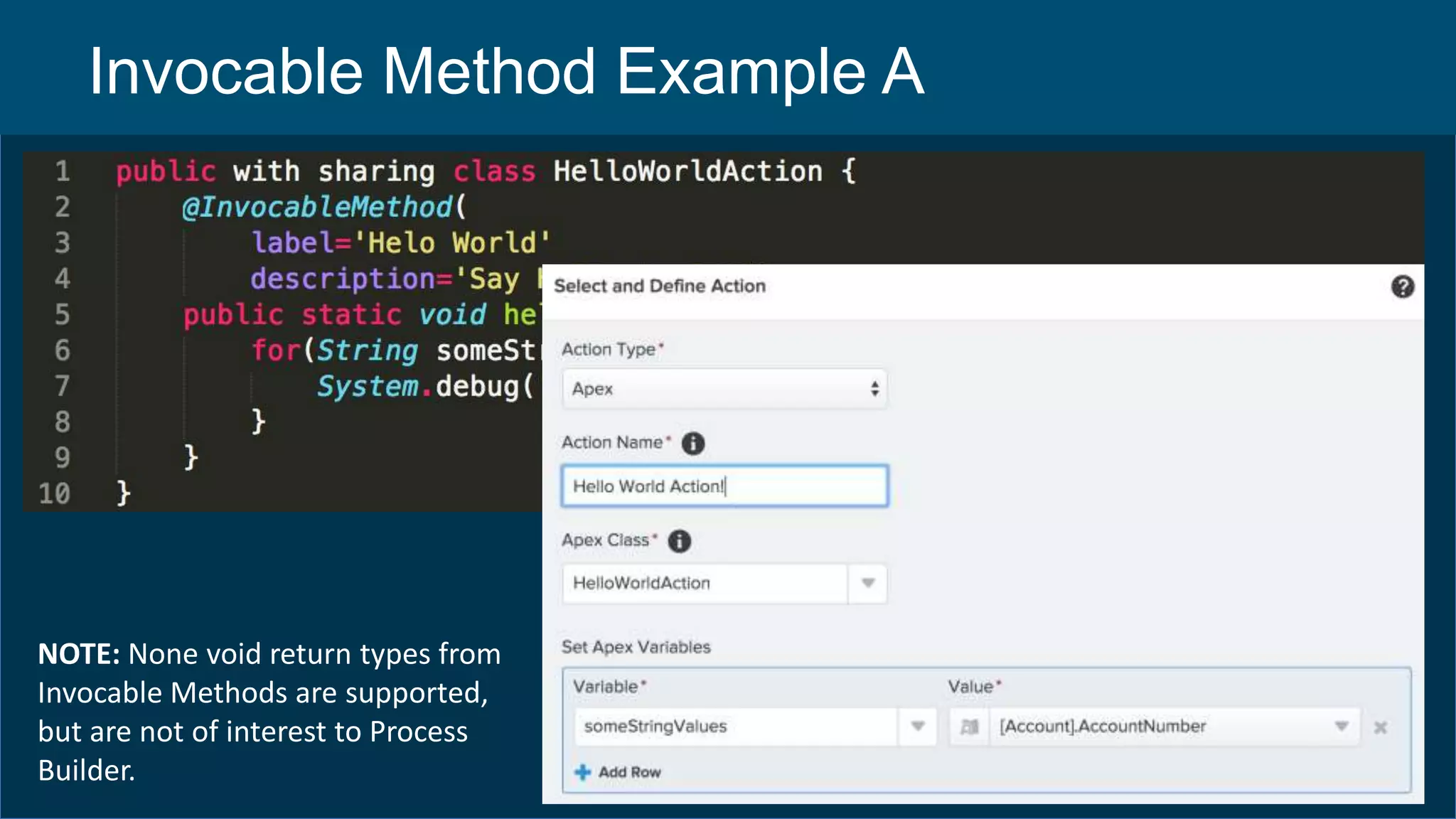Screen dimensions: 1456x819
Task: Click the '@InvocableMethod(' annotation in code
Action: [x=324, y=207]
